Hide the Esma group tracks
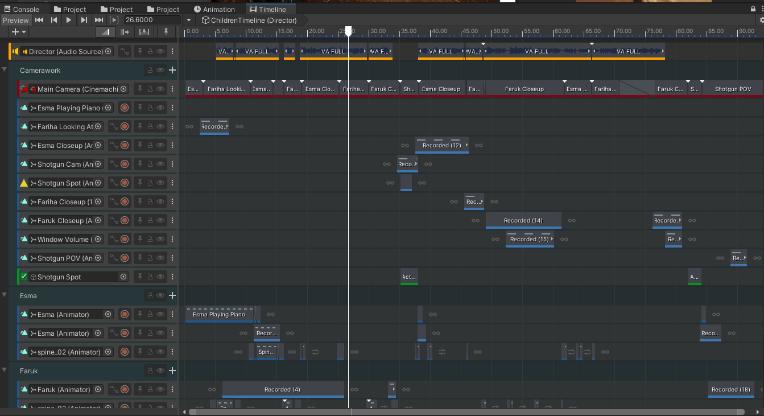764x416 pixels. coord(160,296)
